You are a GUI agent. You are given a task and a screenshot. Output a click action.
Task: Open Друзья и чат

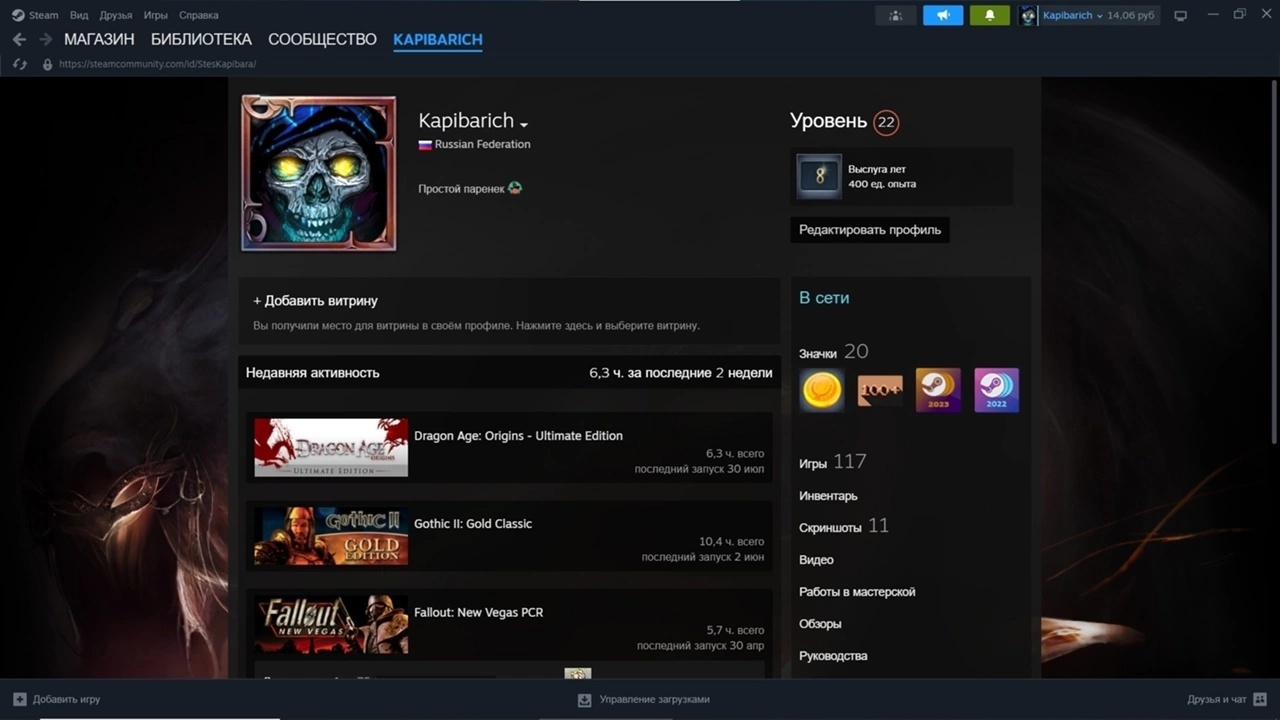point(1216,699)
